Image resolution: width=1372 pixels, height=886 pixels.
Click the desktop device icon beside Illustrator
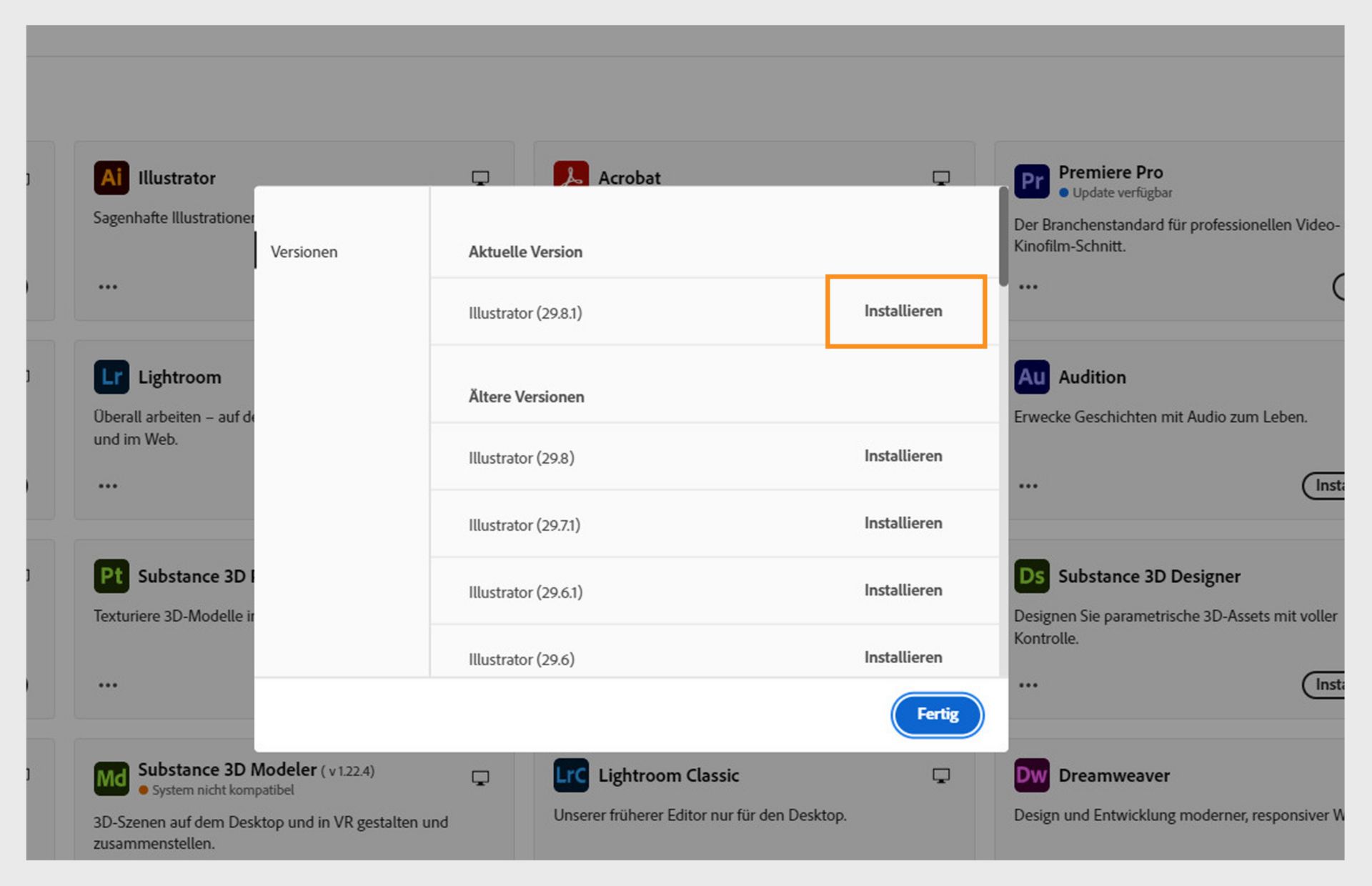(x=479, y=177)
